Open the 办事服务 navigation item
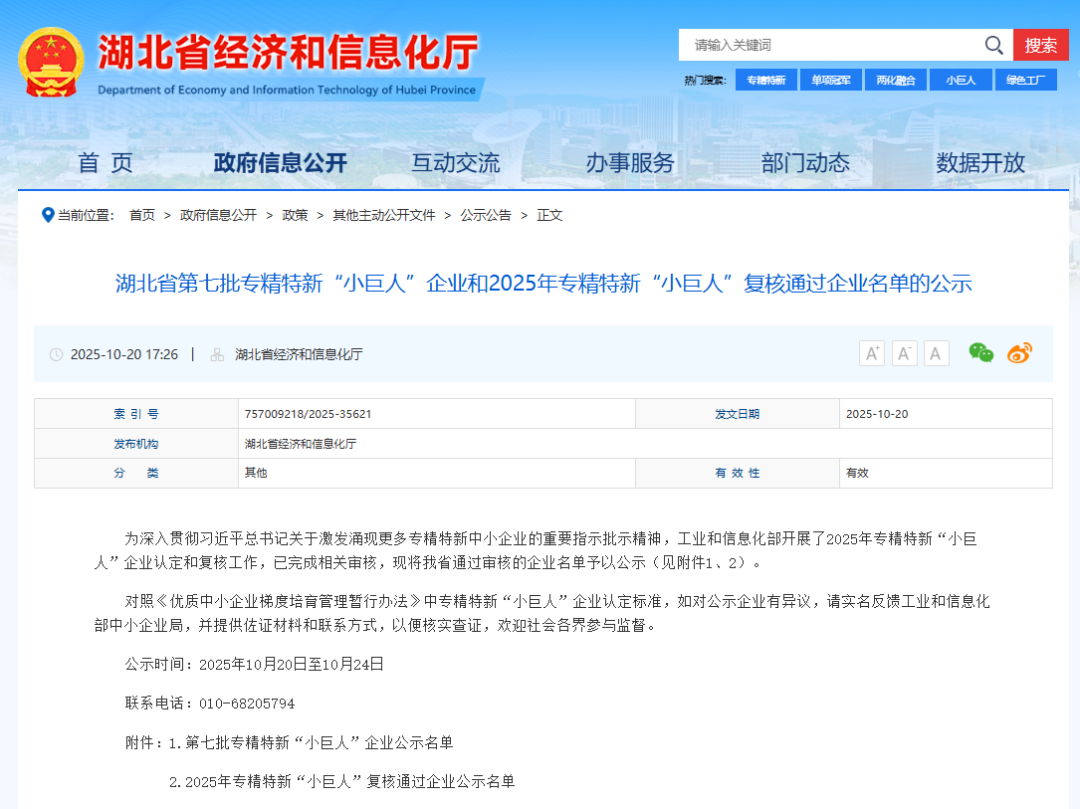 coord(630,163)
